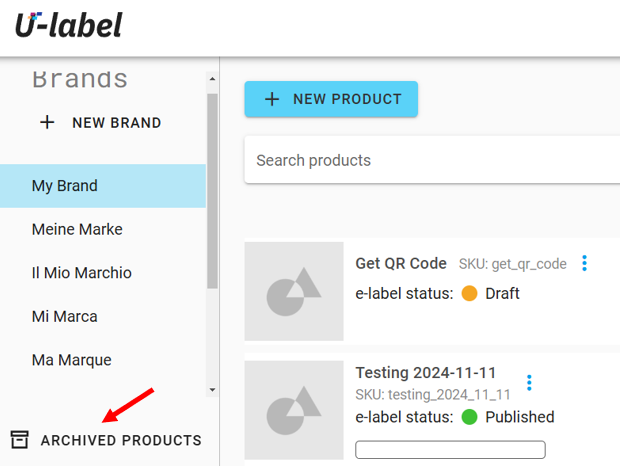Open Mi Marca brand
This screenshot has height=469, width=621.
65,316
